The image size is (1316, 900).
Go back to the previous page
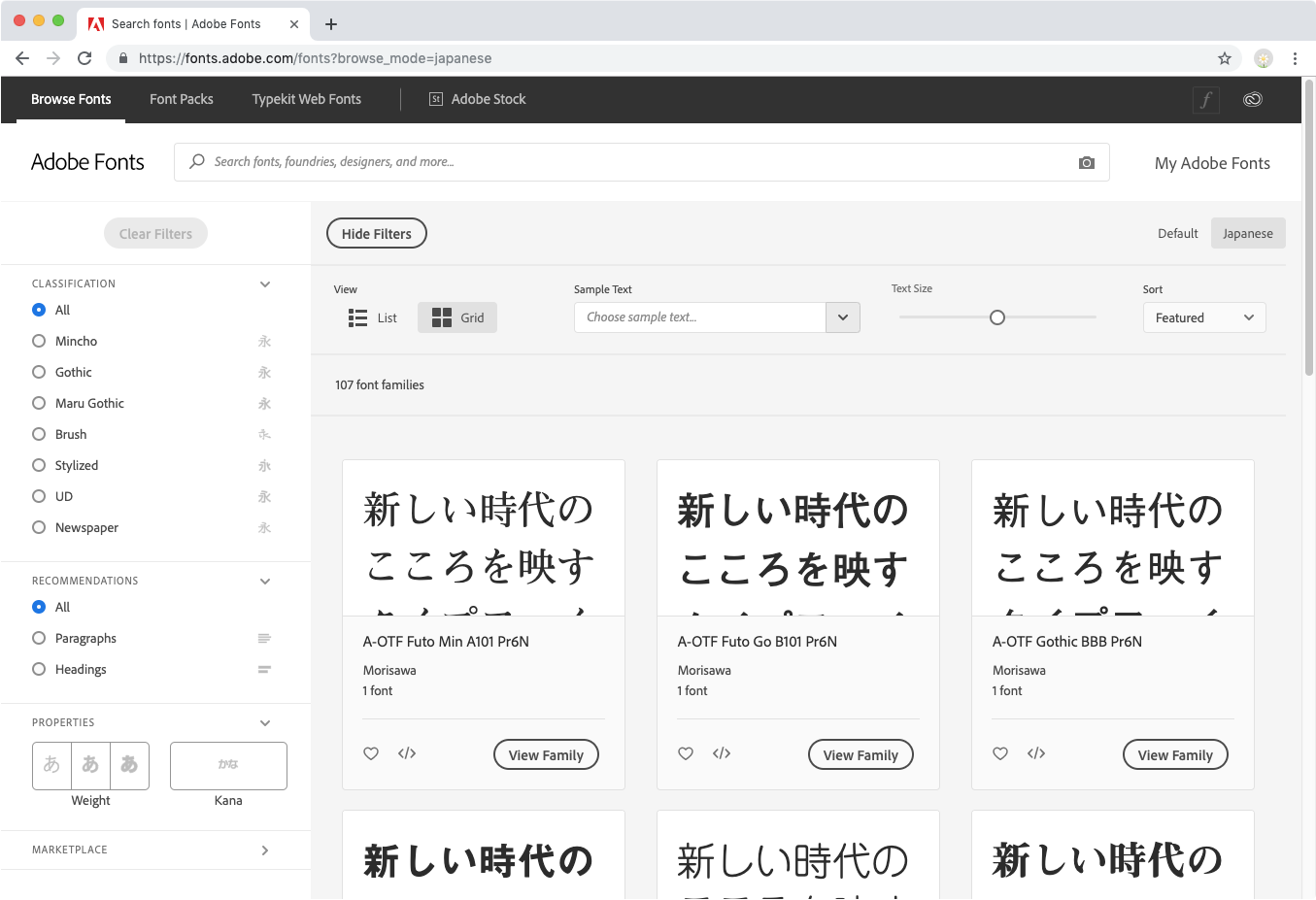click(x=22, y=58)
